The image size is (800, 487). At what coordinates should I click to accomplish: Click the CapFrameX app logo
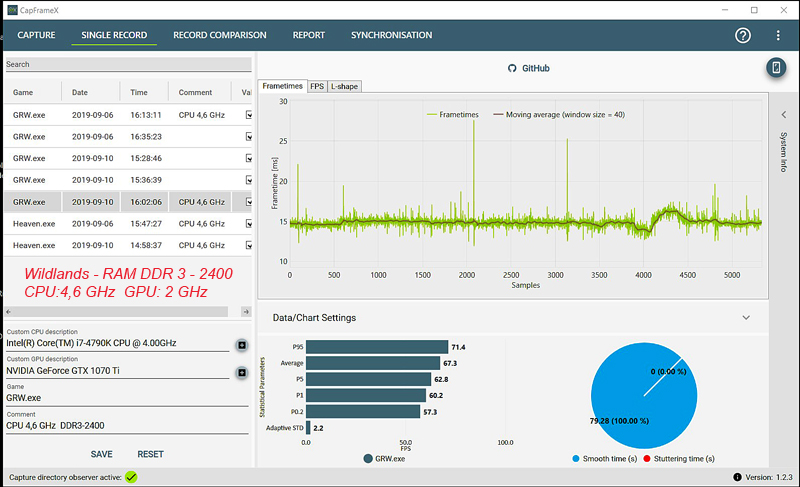(x=12, y=10)
